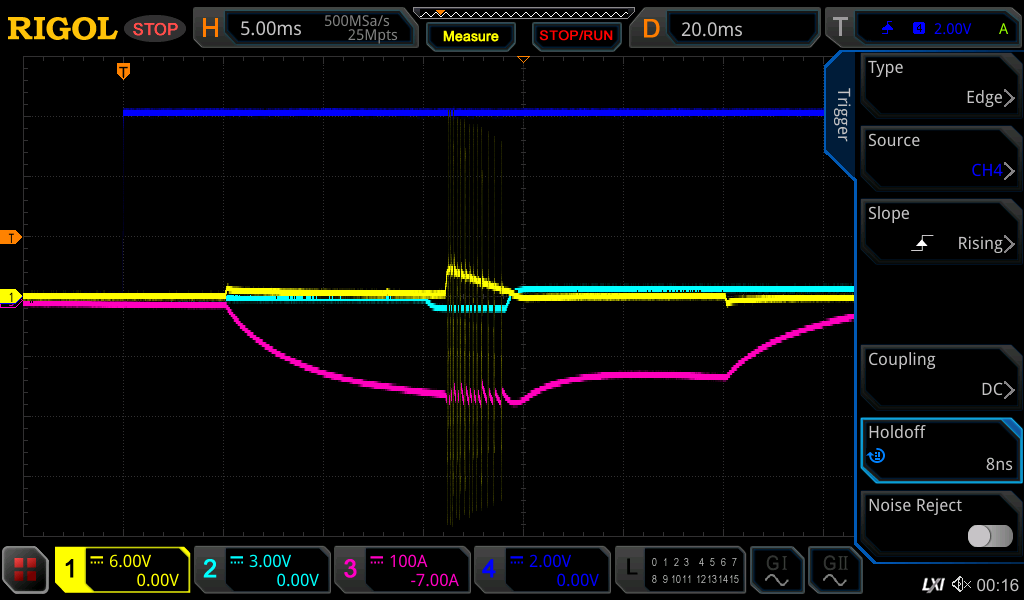Click the GII signal generator icon
This screenshot has width=1024, height=600.
835,570
